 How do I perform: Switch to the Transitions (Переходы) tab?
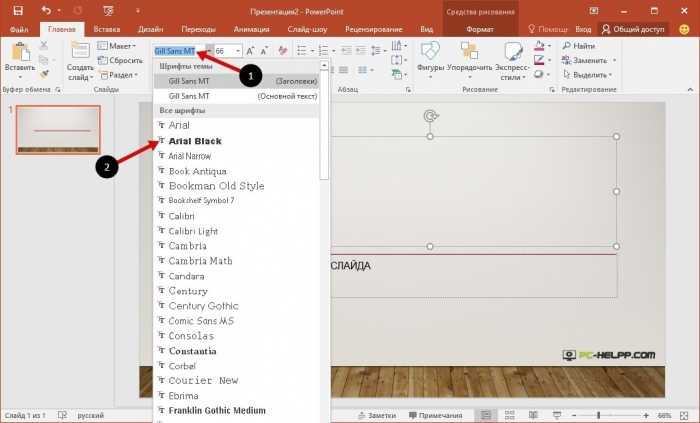tap(198, 29)
